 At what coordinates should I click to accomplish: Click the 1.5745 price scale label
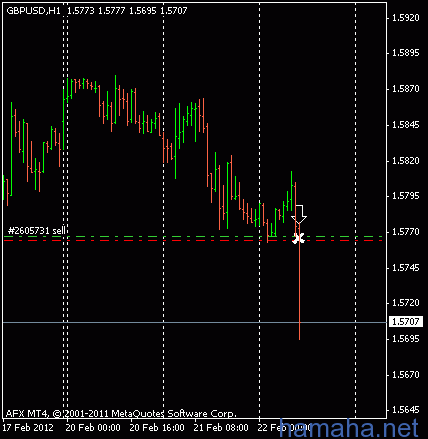point(406,268)
